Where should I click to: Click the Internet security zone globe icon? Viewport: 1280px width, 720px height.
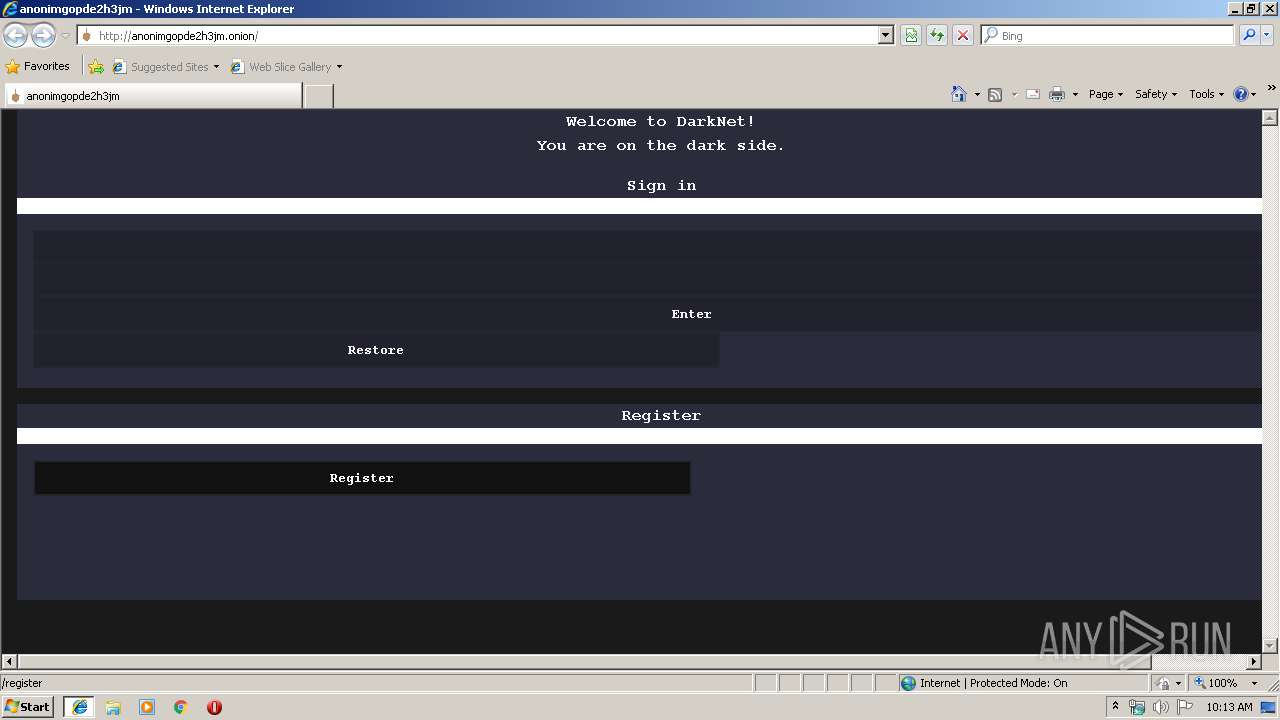click(908, 683)
